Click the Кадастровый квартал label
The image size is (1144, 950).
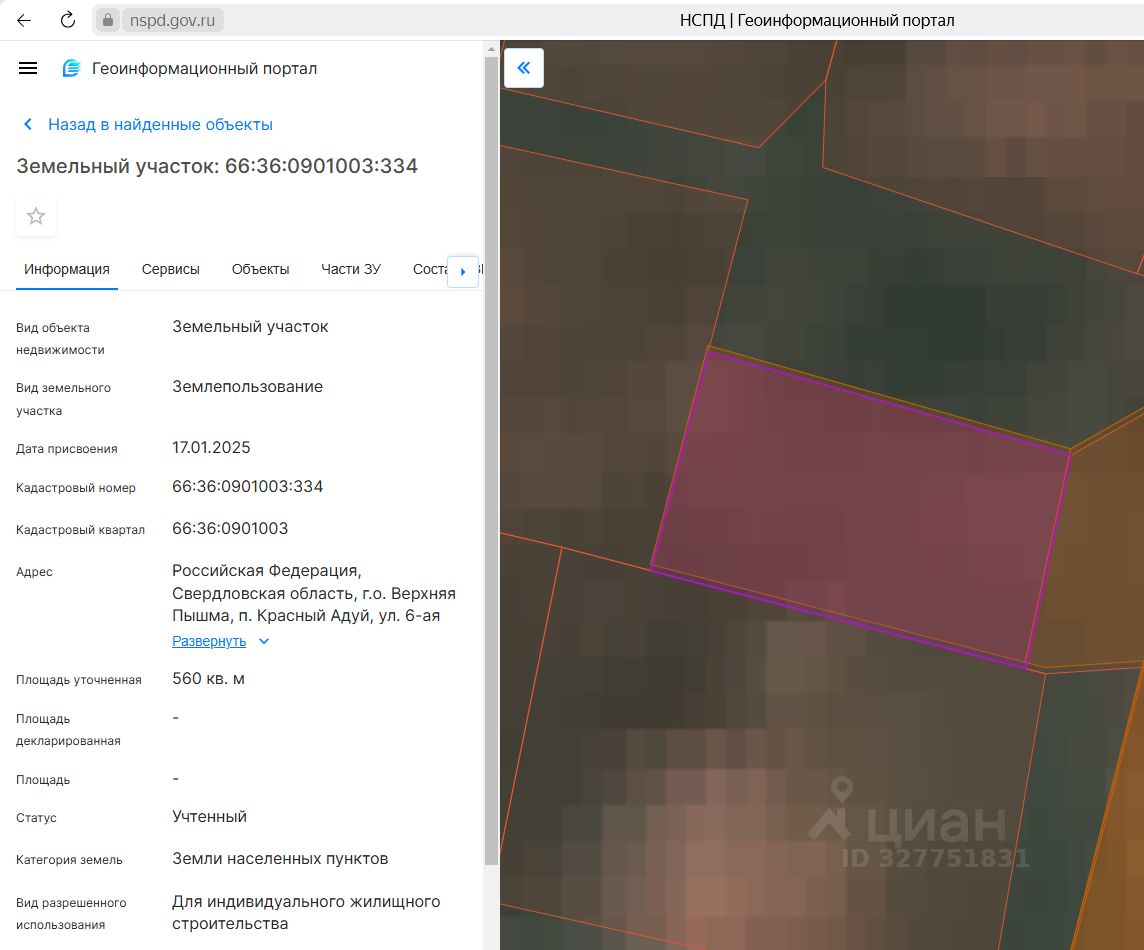pyautogui.click(x=80, y=530)
